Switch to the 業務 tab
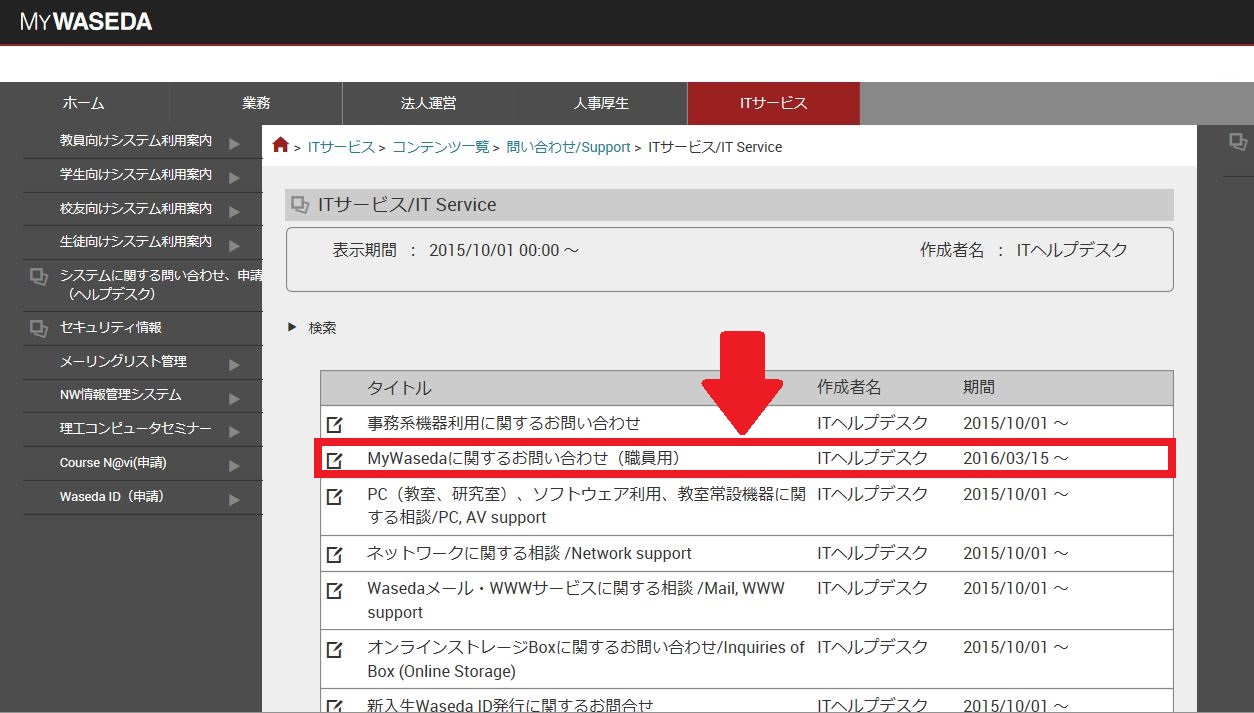 [256, 103]
